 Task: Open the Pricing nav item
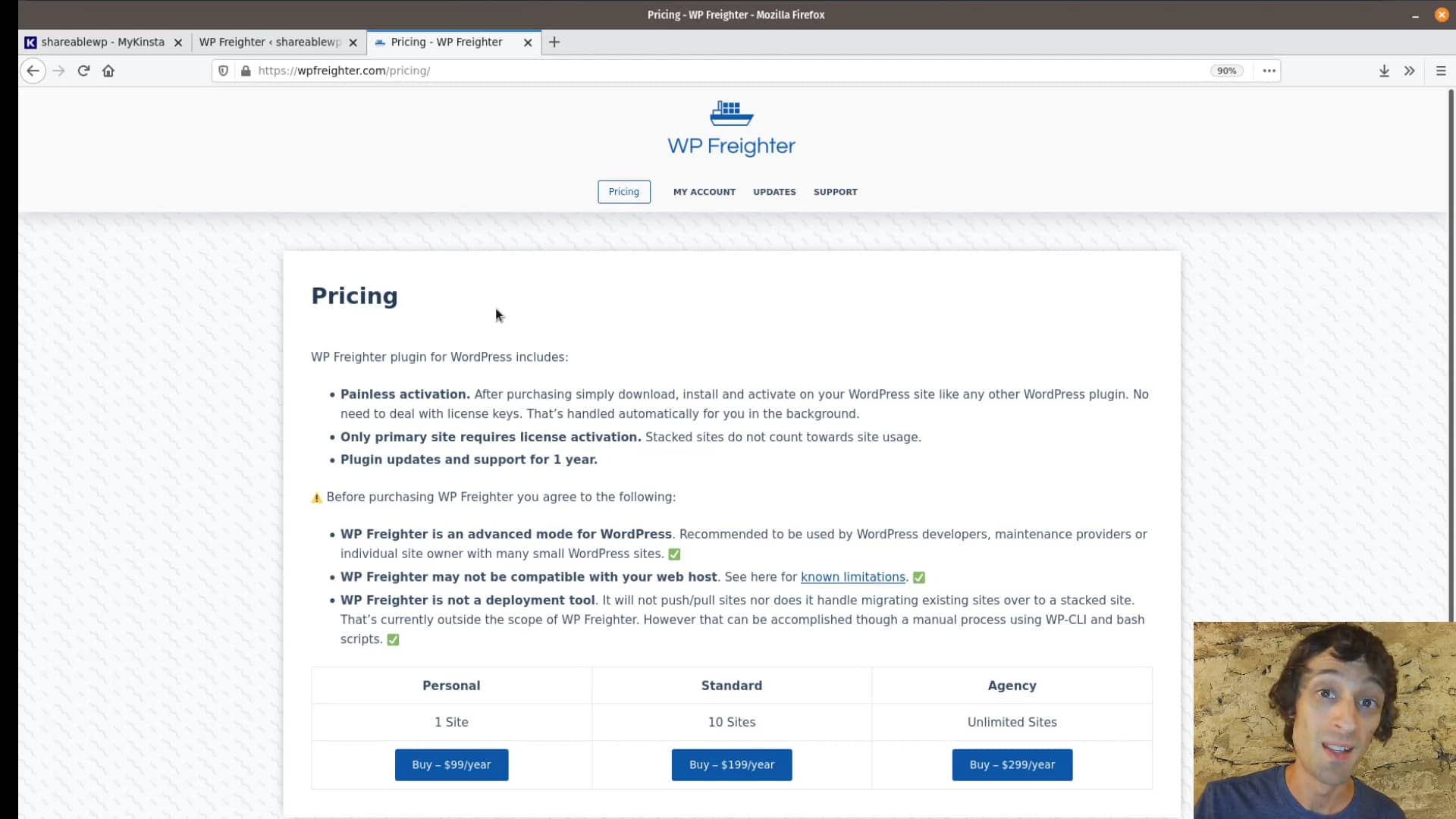point(623,192)
